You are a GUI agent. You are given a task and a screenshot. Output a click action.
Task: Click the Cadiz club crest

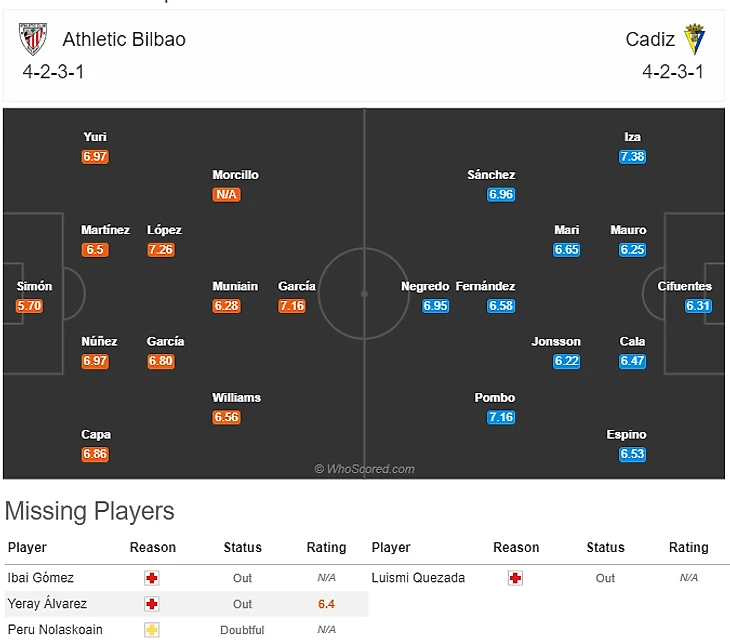(695, 40)
